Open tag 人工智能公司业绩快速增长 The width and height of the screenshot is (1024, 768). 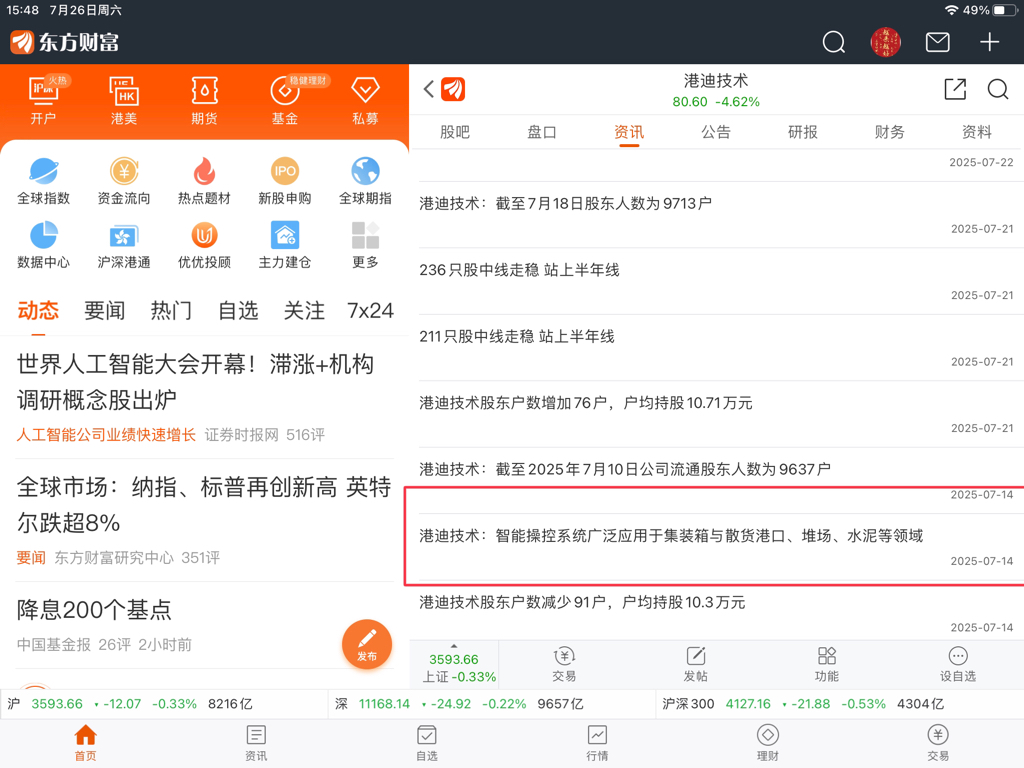(x=106, y=435)
